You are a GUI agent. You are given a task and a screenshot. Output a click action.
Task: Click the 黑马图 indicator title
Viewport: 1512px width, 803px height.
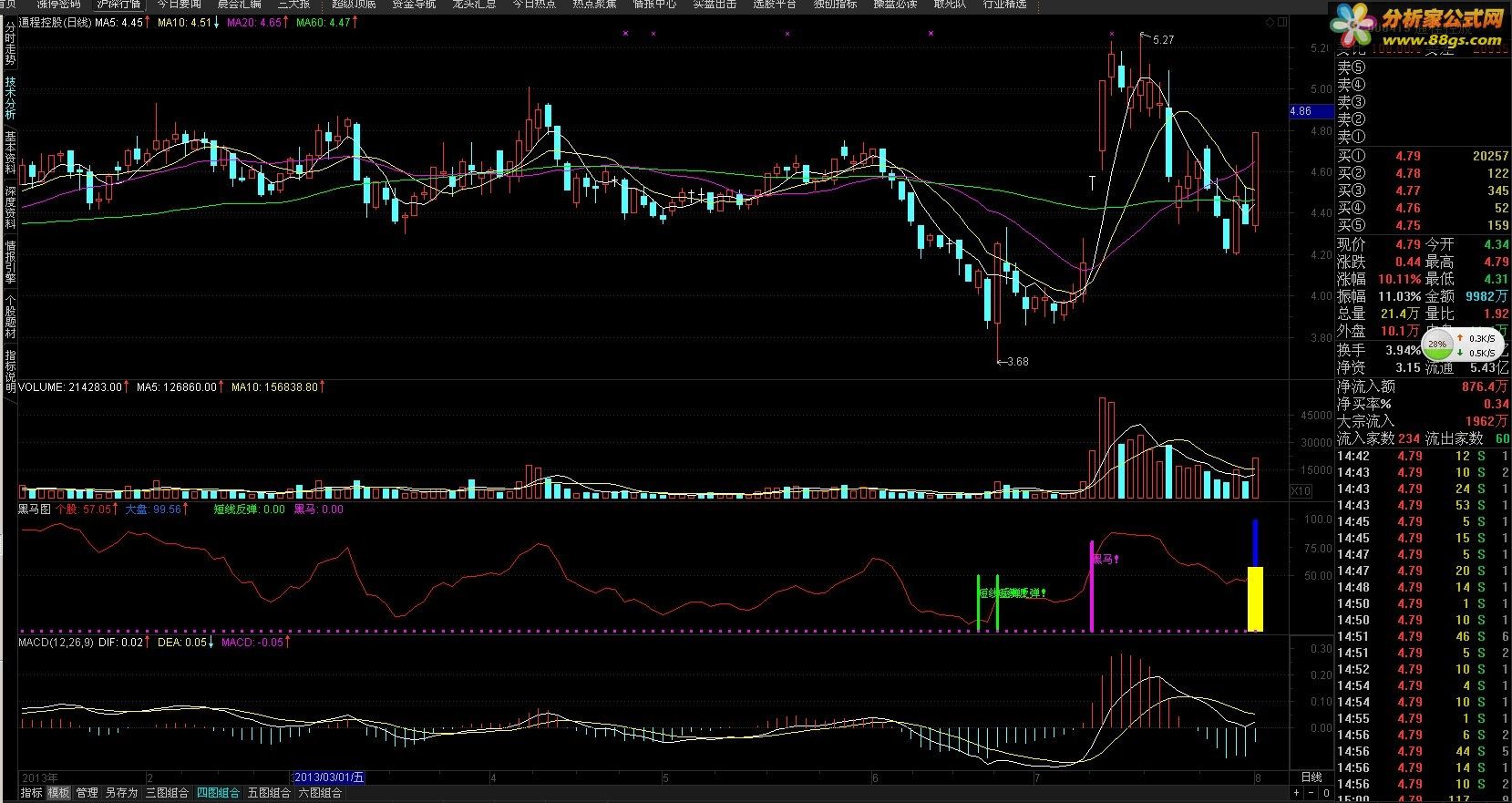coord(35,510)
